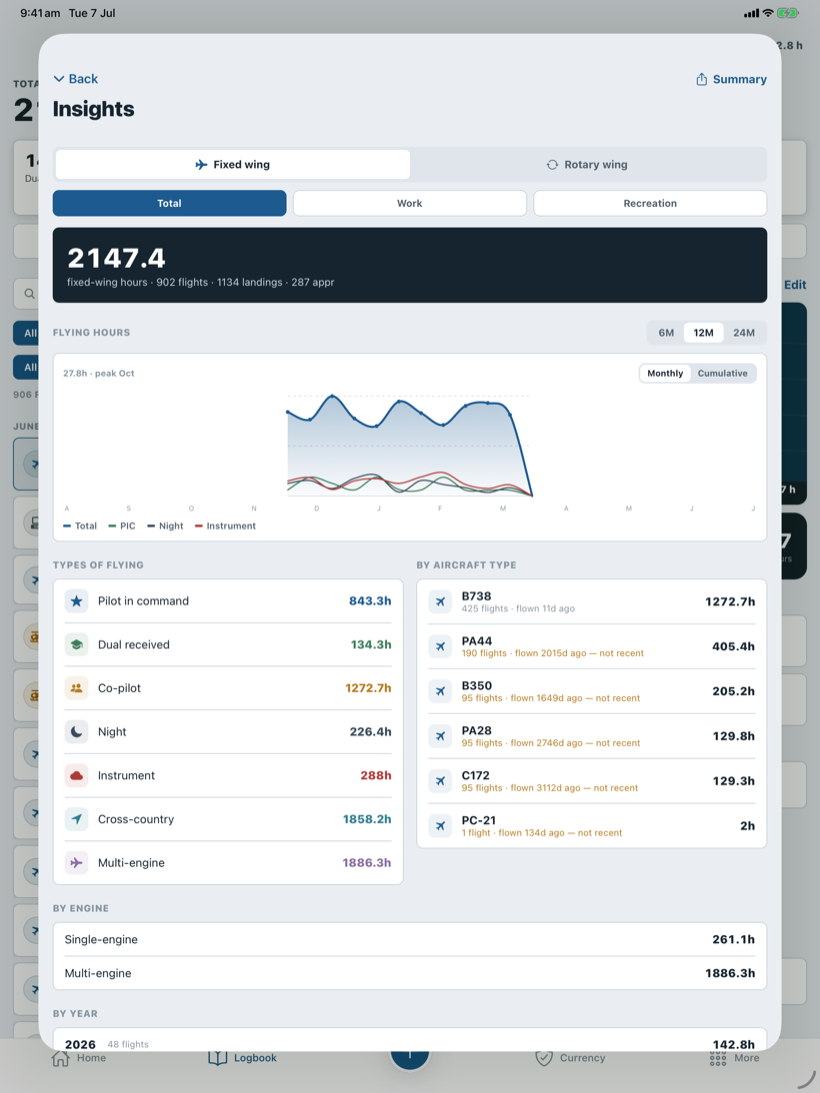Viewport: 820px width, 1093px height.
Task: Tap the rotor icon in Rotary wing
Action: (552, 165)
